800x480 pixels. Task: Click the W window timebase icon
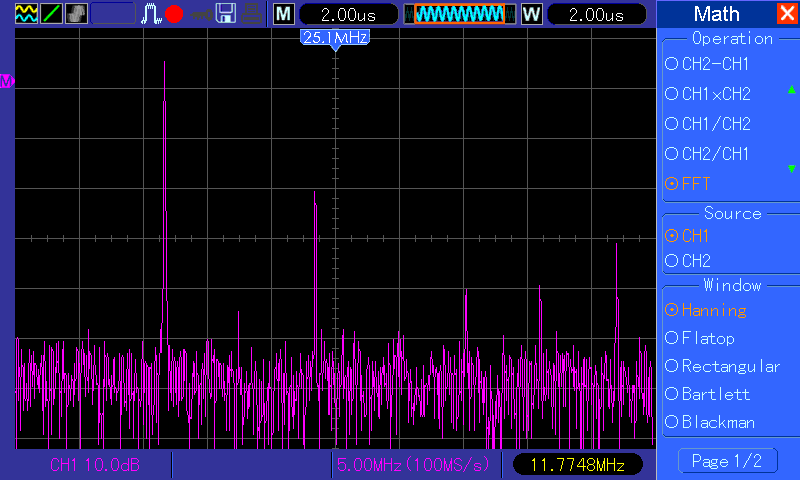coord(531,14)
